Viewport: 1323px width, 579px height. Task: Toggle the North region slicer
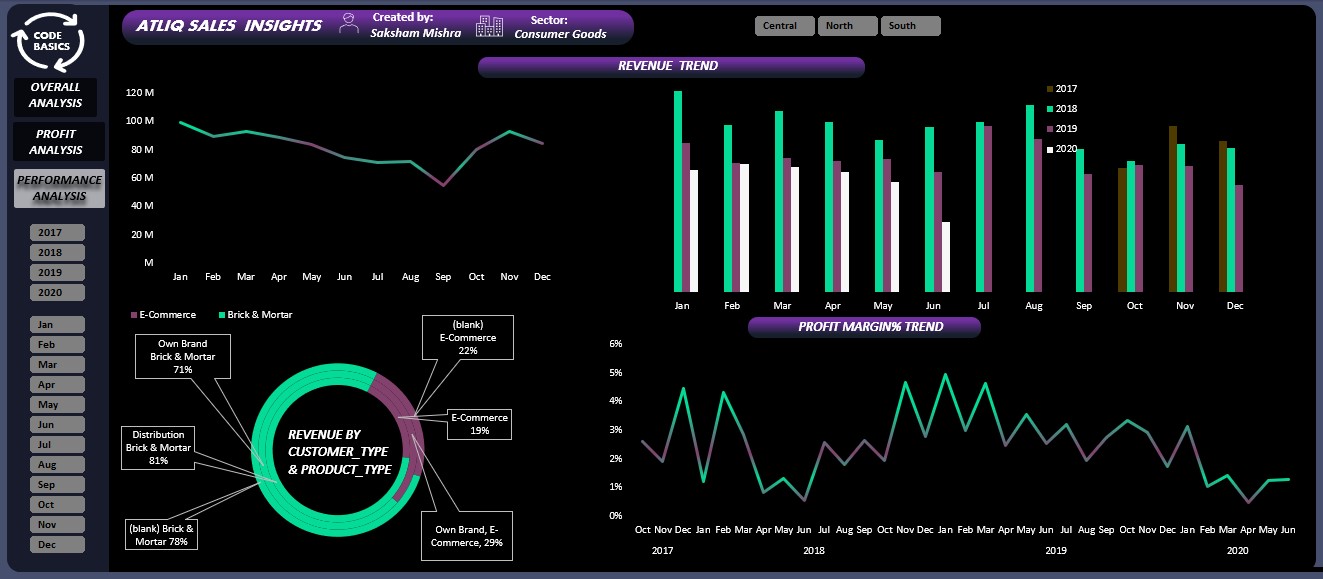click(847, 26)
